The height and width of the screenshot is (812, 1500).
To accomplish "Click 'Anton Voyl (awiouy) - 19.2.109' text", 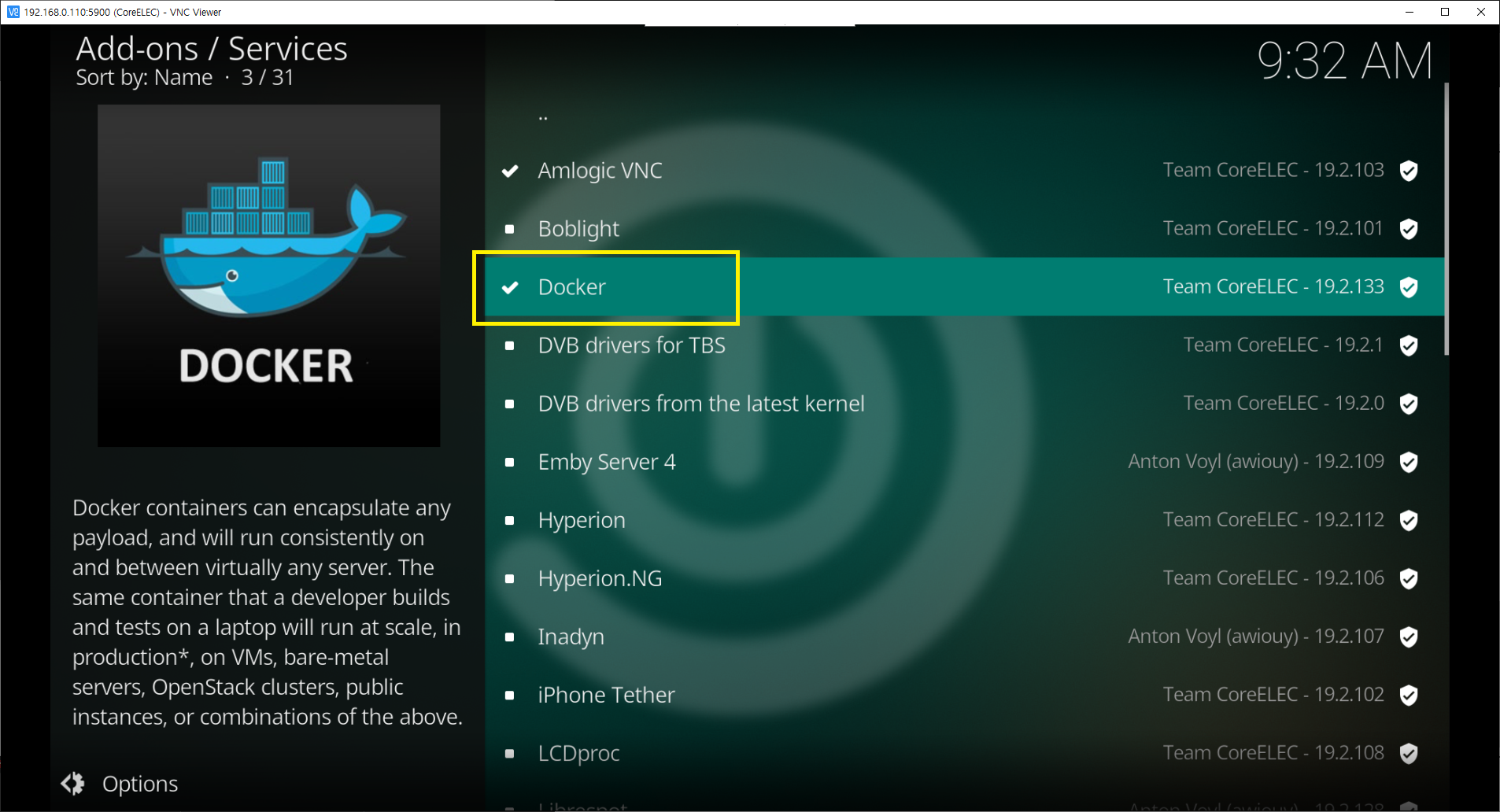I will pyautogui.click(x=1256, y=462).
